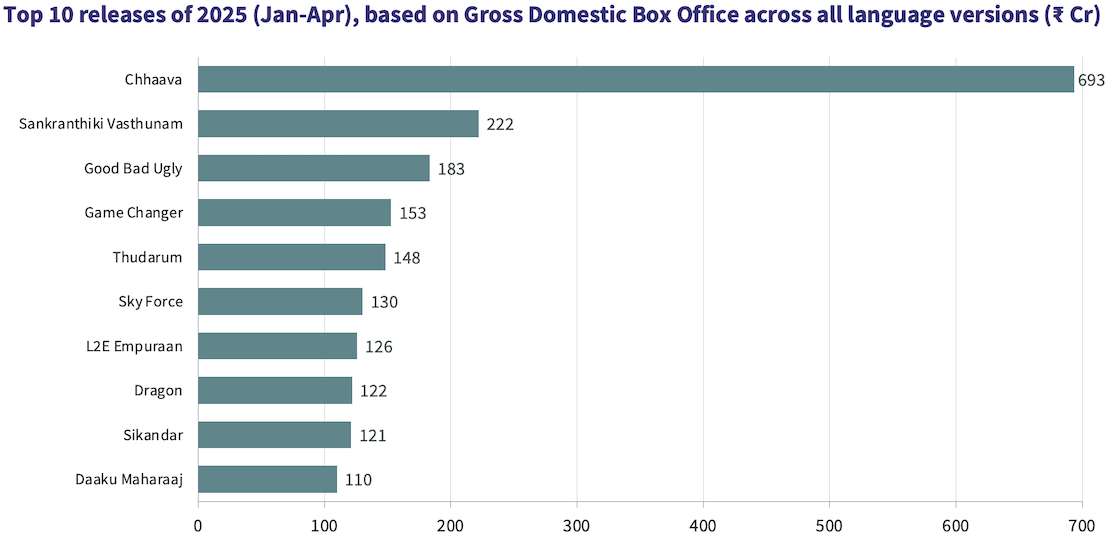Click the 300 axis tick label
This screenshot has height=537, width=1110.
[x=577, y=525]
